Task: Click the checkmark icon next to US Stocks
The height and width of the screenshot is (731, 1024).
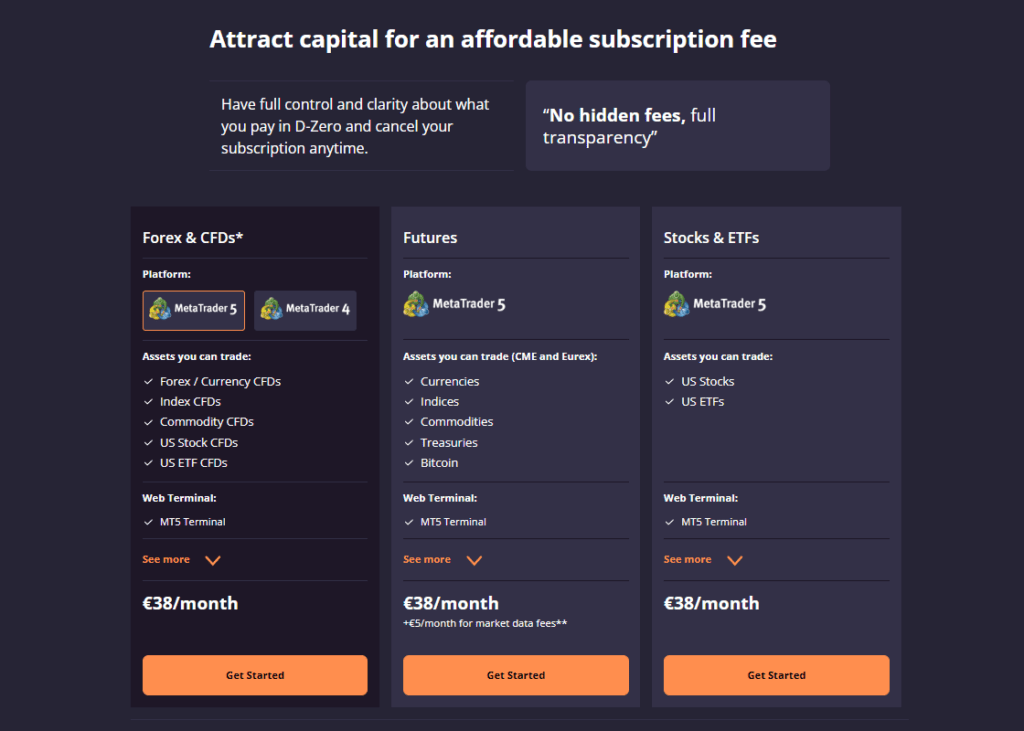Action: click(669, 381)
